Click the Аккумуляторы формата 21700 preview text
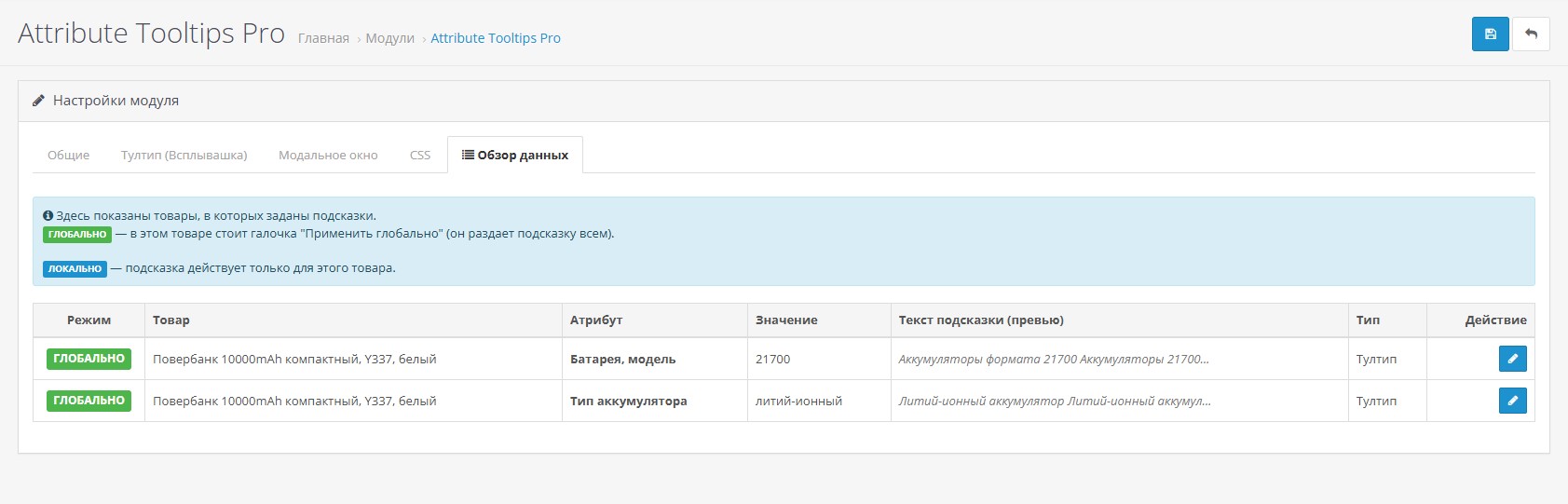The image size is (1568, 504). point(1053,360)
